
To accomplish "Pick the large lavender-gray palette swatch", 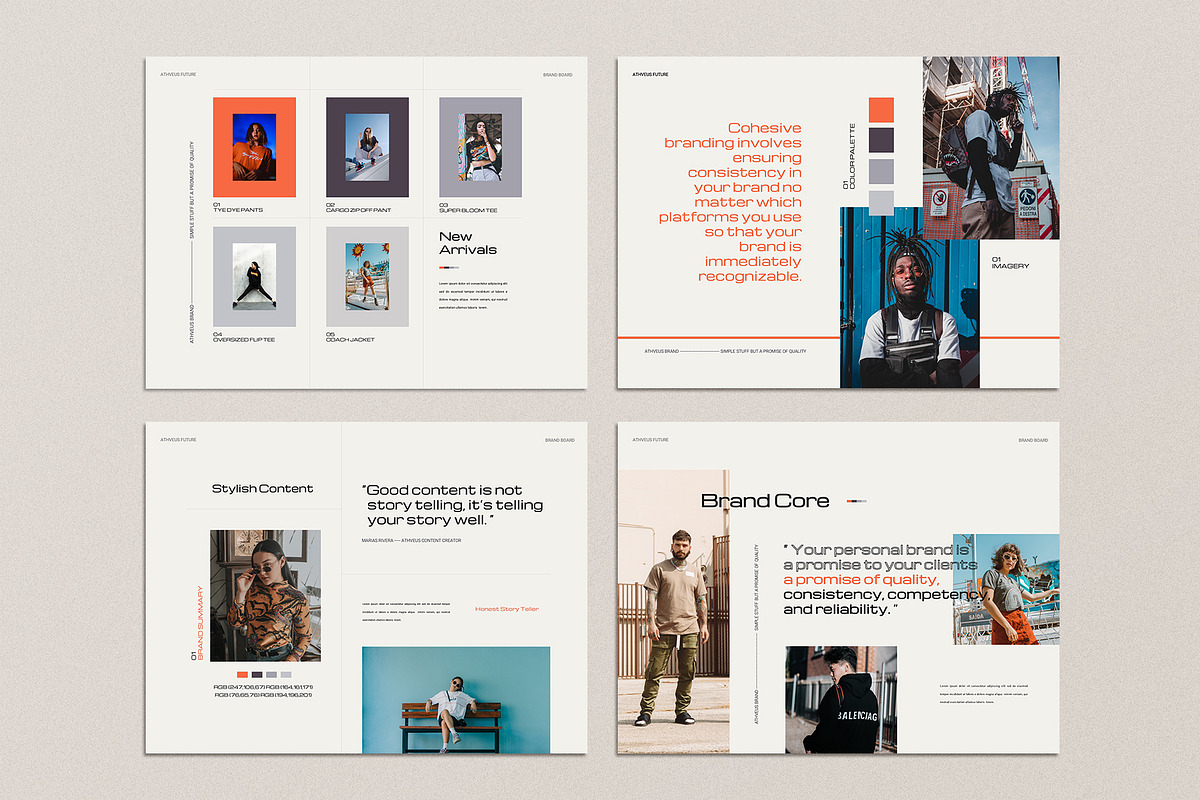I will click(x=881, y=172).
